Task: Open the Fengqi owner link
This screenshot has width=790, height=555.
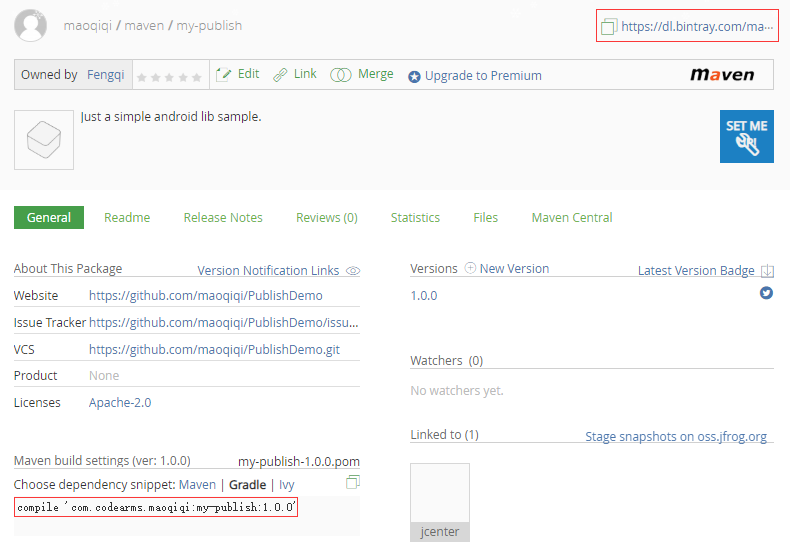Action: point(106,75)
